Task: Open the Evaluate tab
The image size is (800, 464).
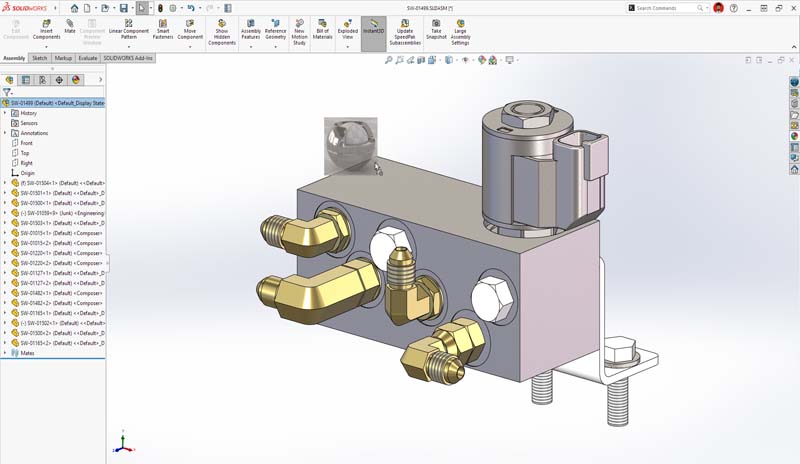Action: point(88,58)
